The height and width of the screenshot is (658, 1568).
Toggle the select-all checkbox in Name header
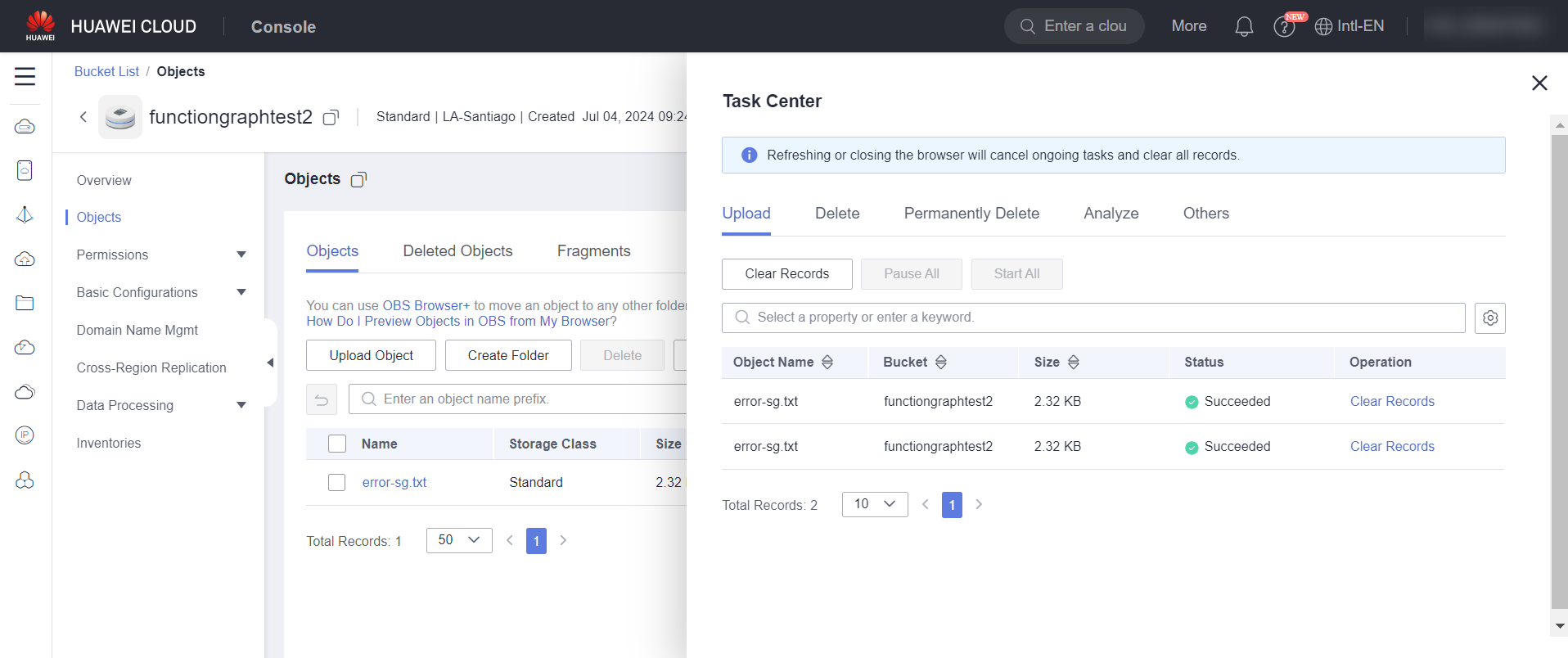336,444
